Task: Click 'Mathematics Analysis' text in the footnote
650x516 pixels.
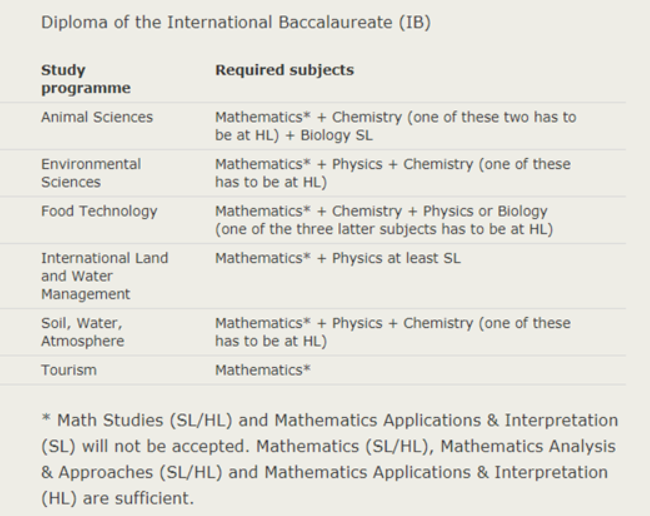Action: (x=528, y=446)
